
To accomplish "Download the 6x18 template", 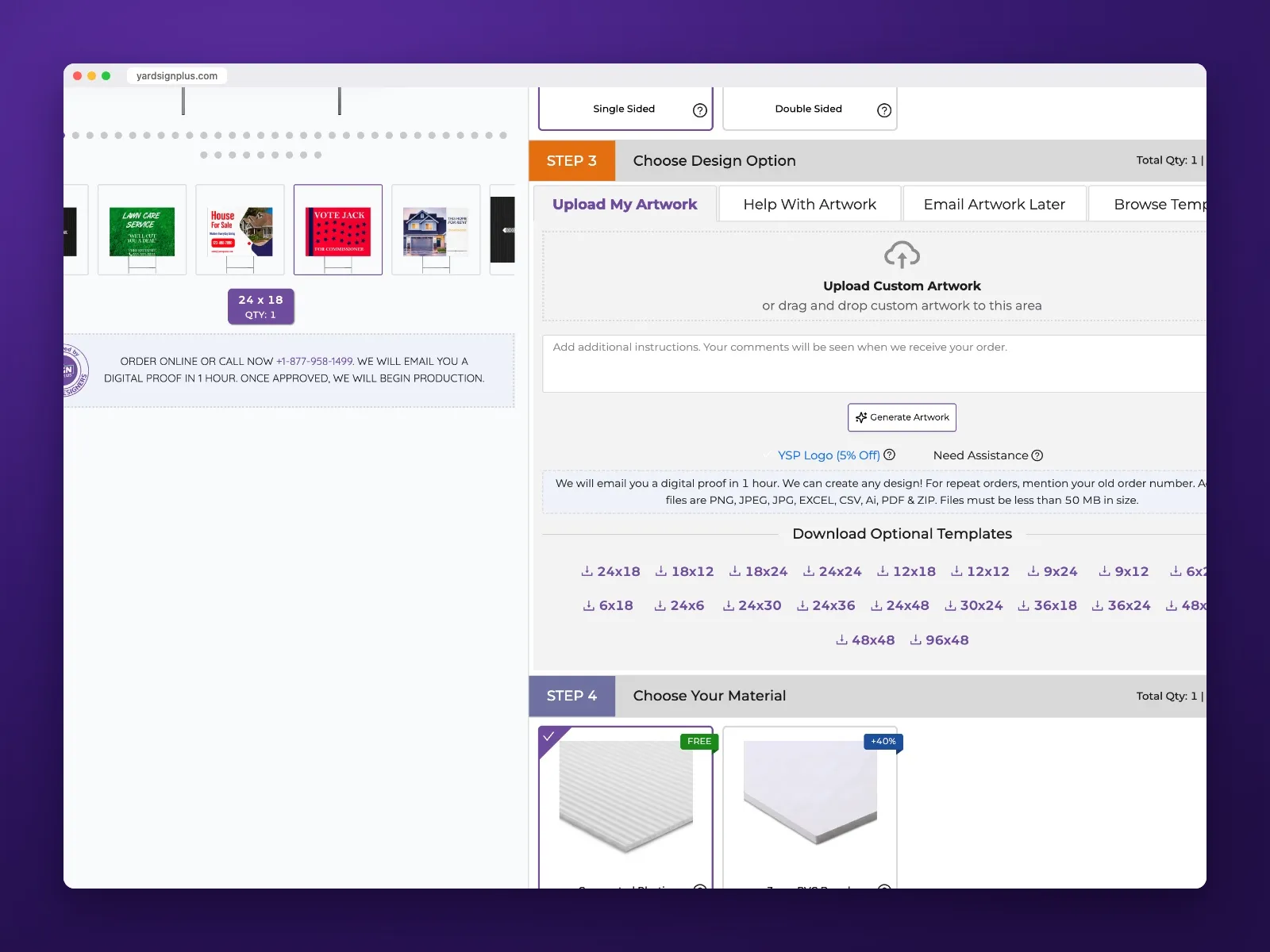I will (608, 605).
